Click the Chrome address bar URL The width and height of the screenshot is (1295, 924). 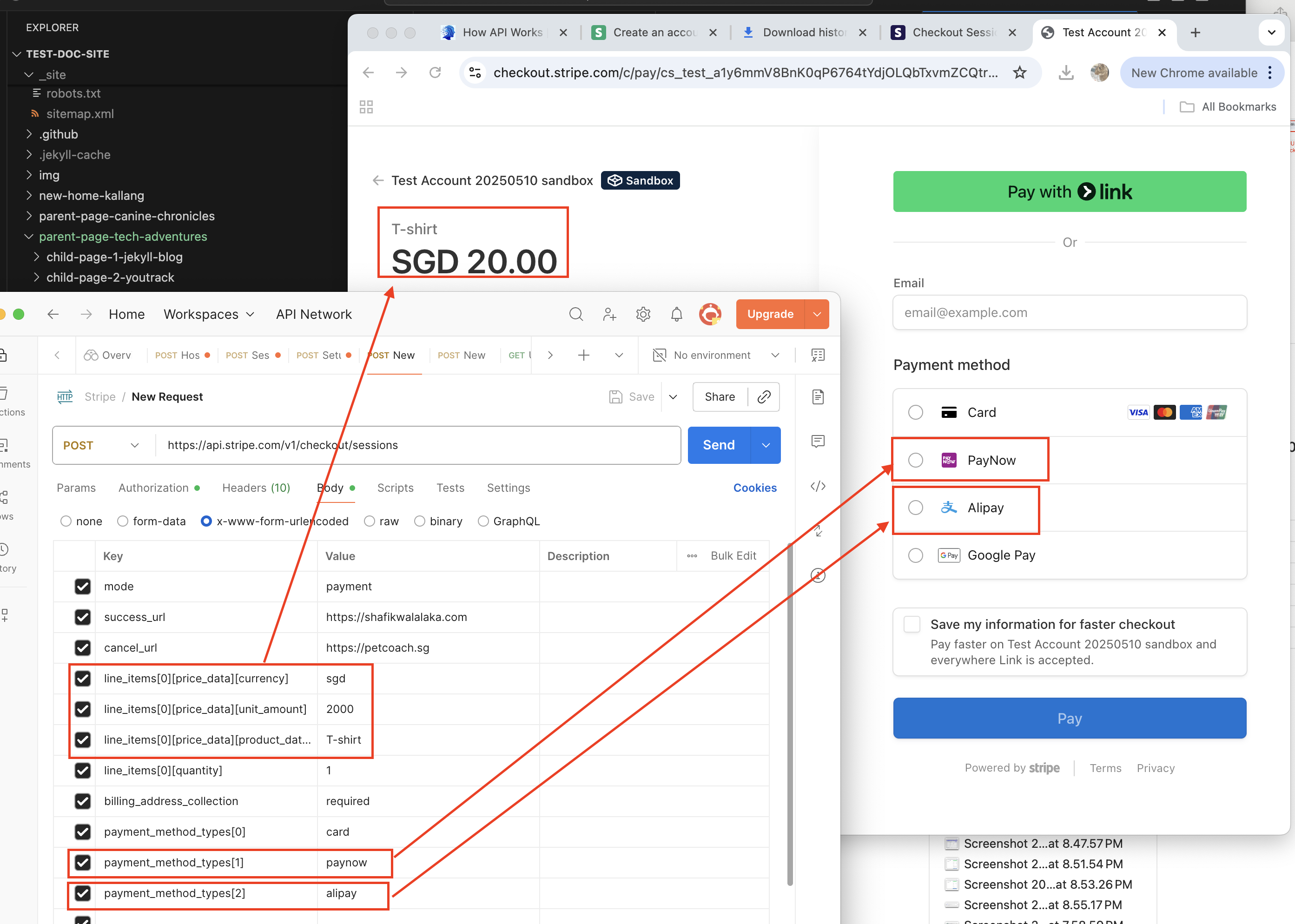[x=746, y=72]
